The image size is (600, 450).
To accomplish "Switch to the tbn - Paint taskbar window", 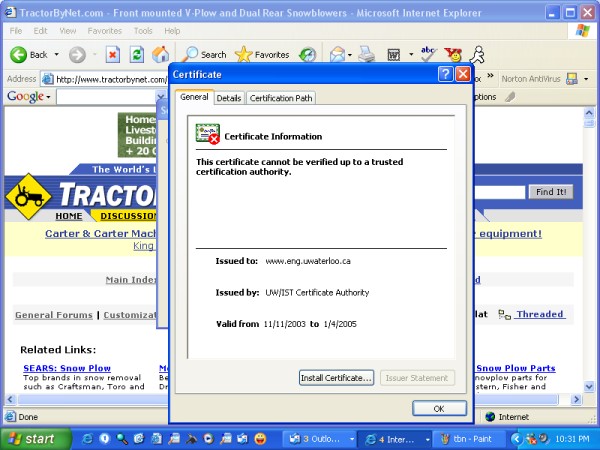I will coord(472,439).
